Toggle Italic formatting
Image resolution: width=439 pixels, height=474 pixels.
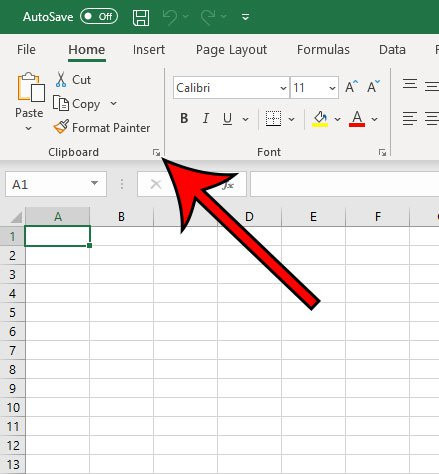[206, 118]
